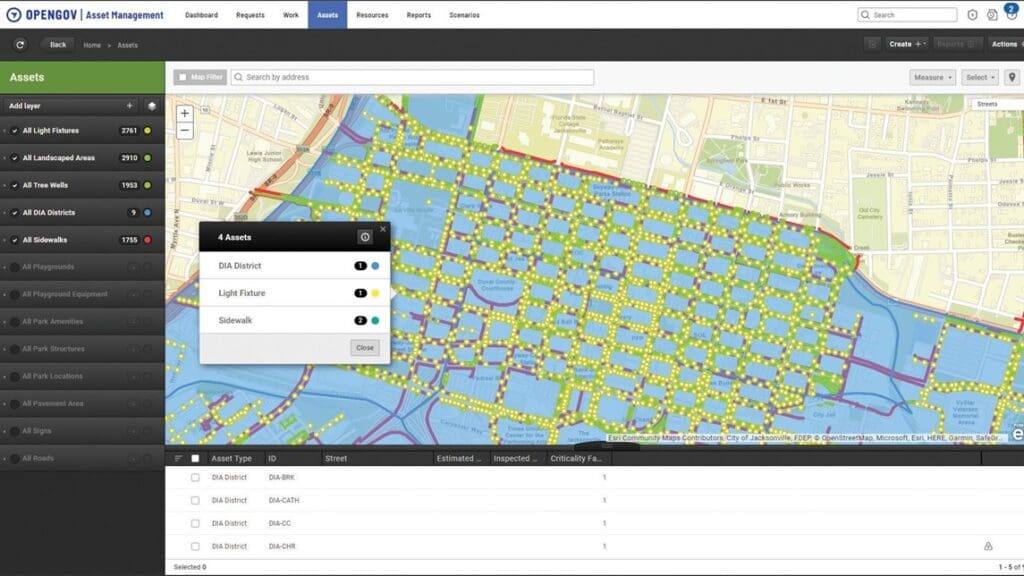Click the top Search input field
This screenshot has width=1024, height=576.
point(907,14)
